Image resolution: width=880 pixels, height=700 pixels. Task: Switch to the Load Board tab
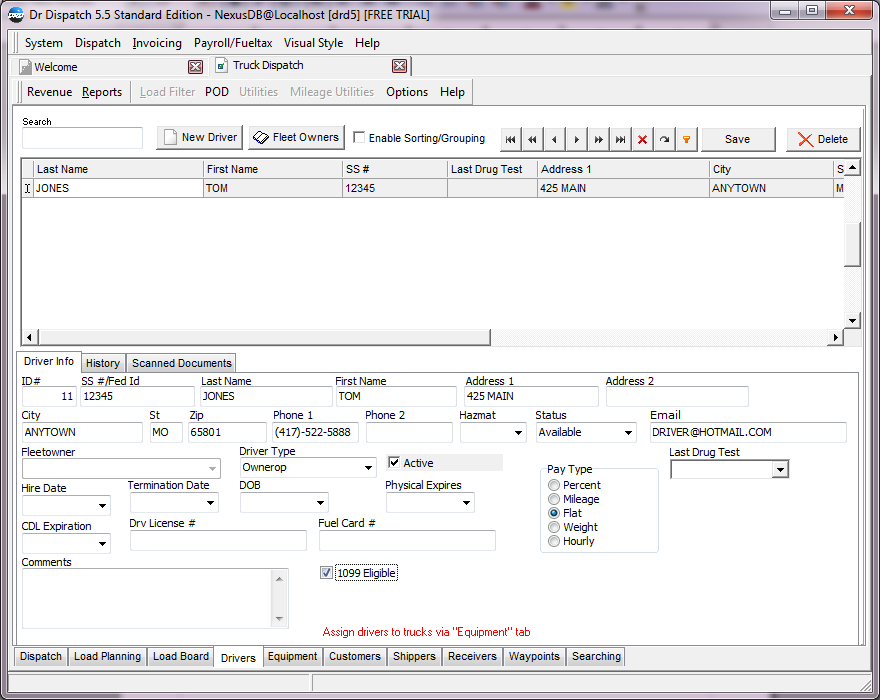pos(181,656)
